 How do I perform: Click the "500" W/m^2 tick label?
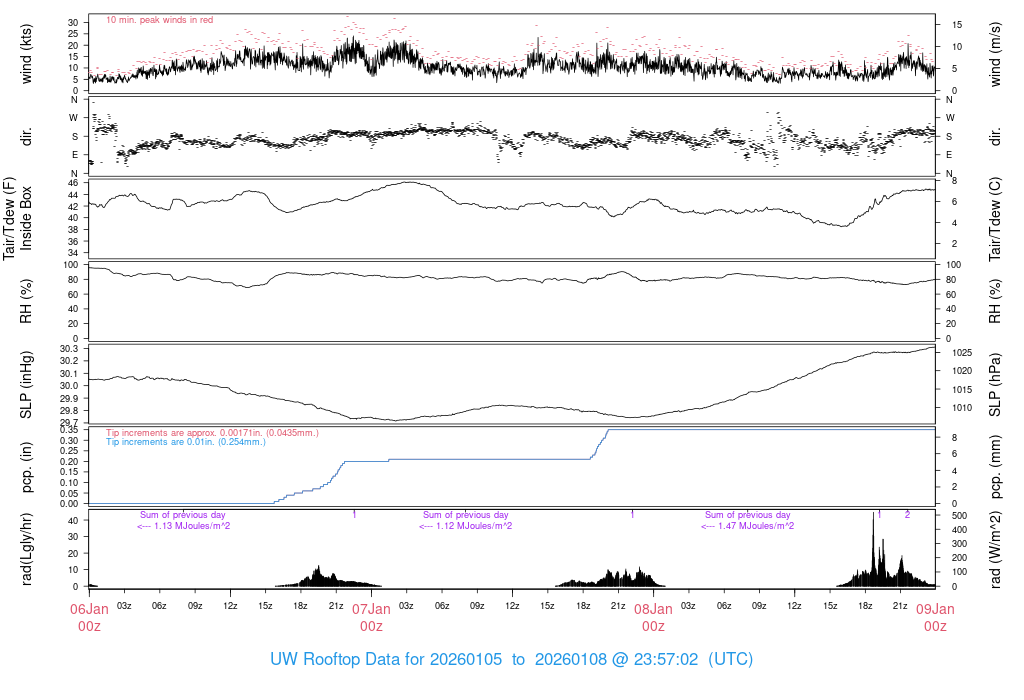pyautogui.click(x=959, y=516)
